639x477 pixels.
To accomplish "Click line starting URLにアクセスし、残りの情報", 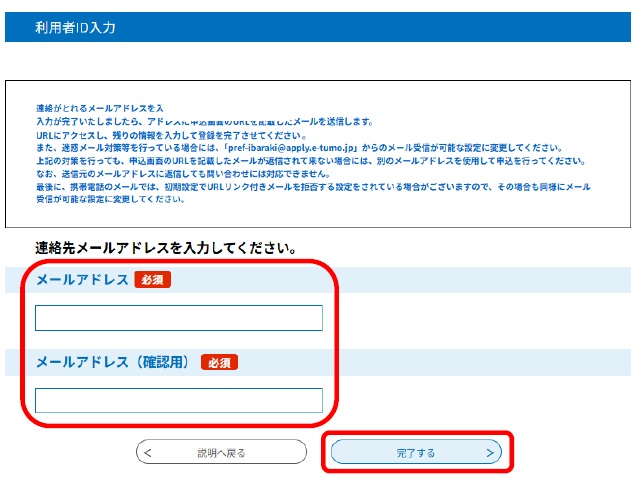I will (171, 135).
